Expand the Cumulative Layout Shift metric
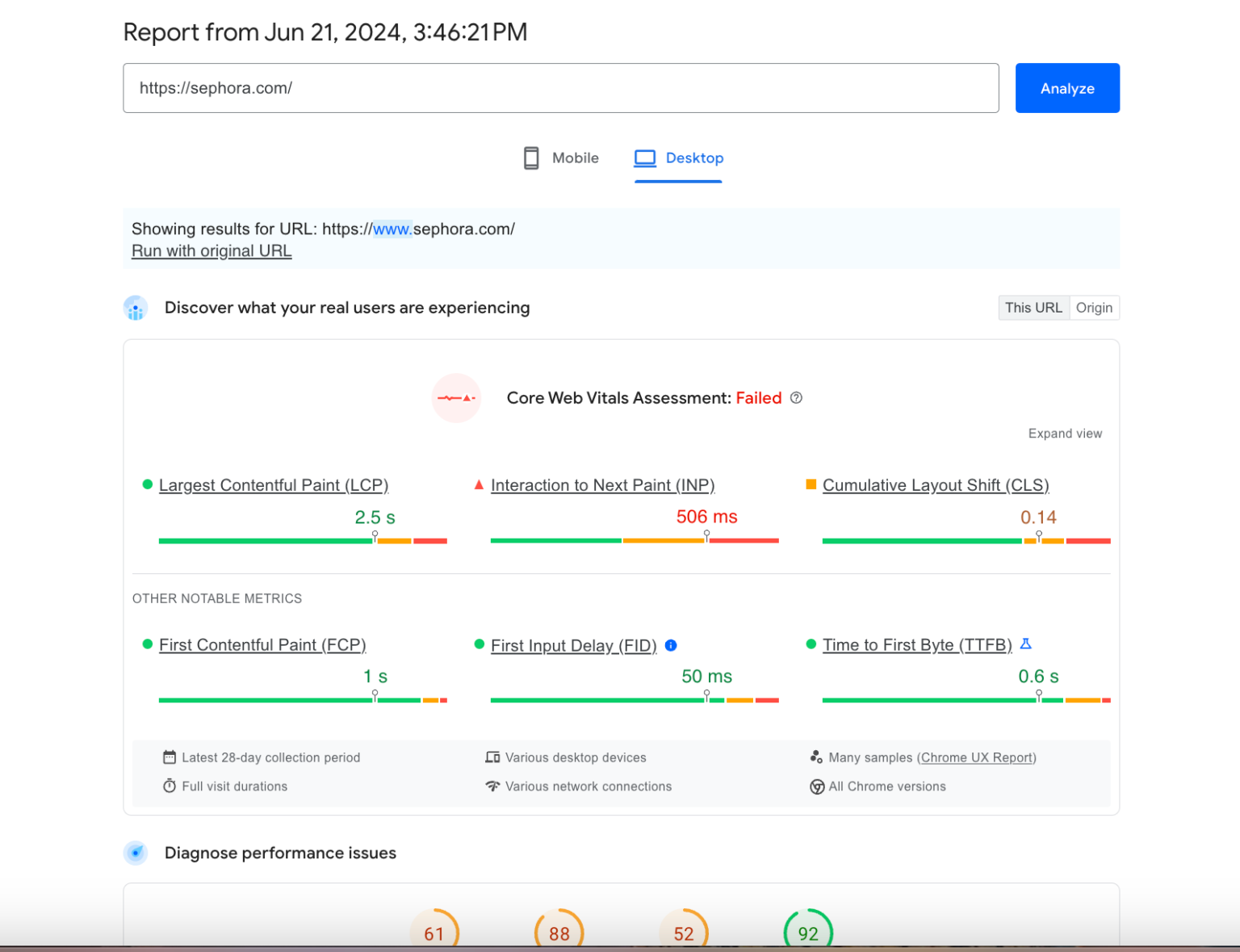Image resolution: width=1240 pixels, height=952 pixels. coord(935,484)
